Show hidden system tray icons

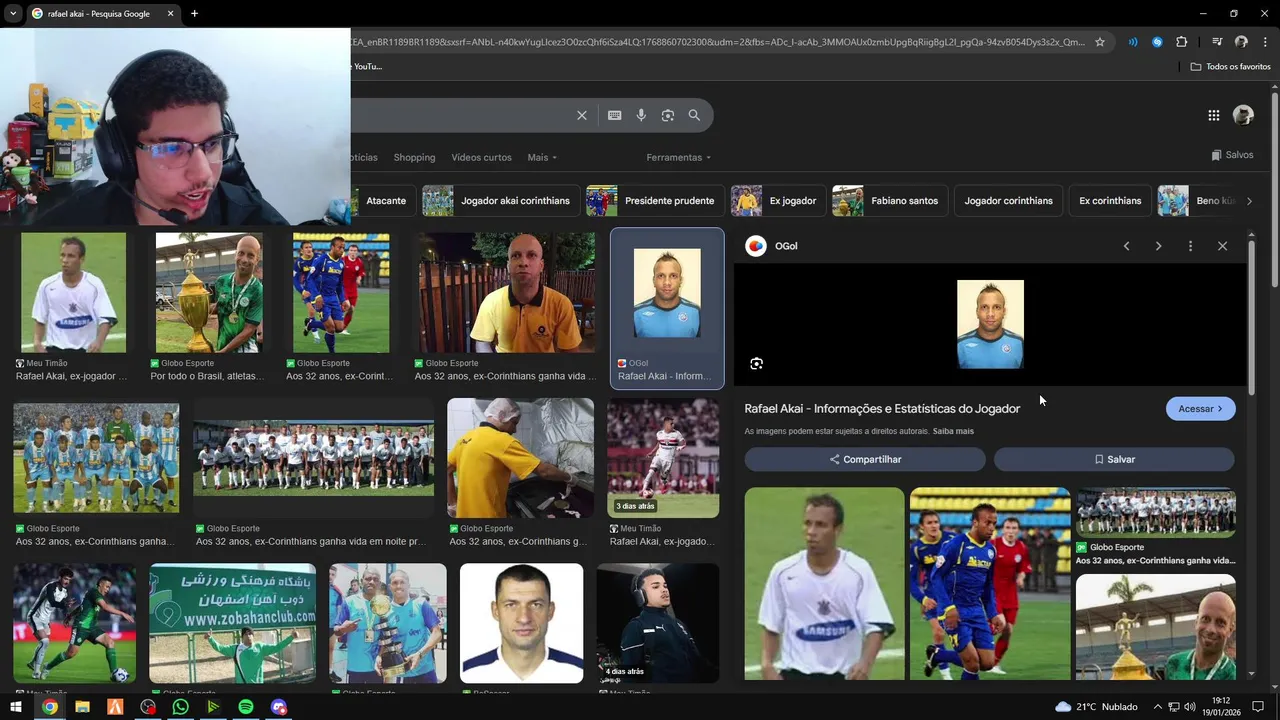click(x=1158, y=707)
